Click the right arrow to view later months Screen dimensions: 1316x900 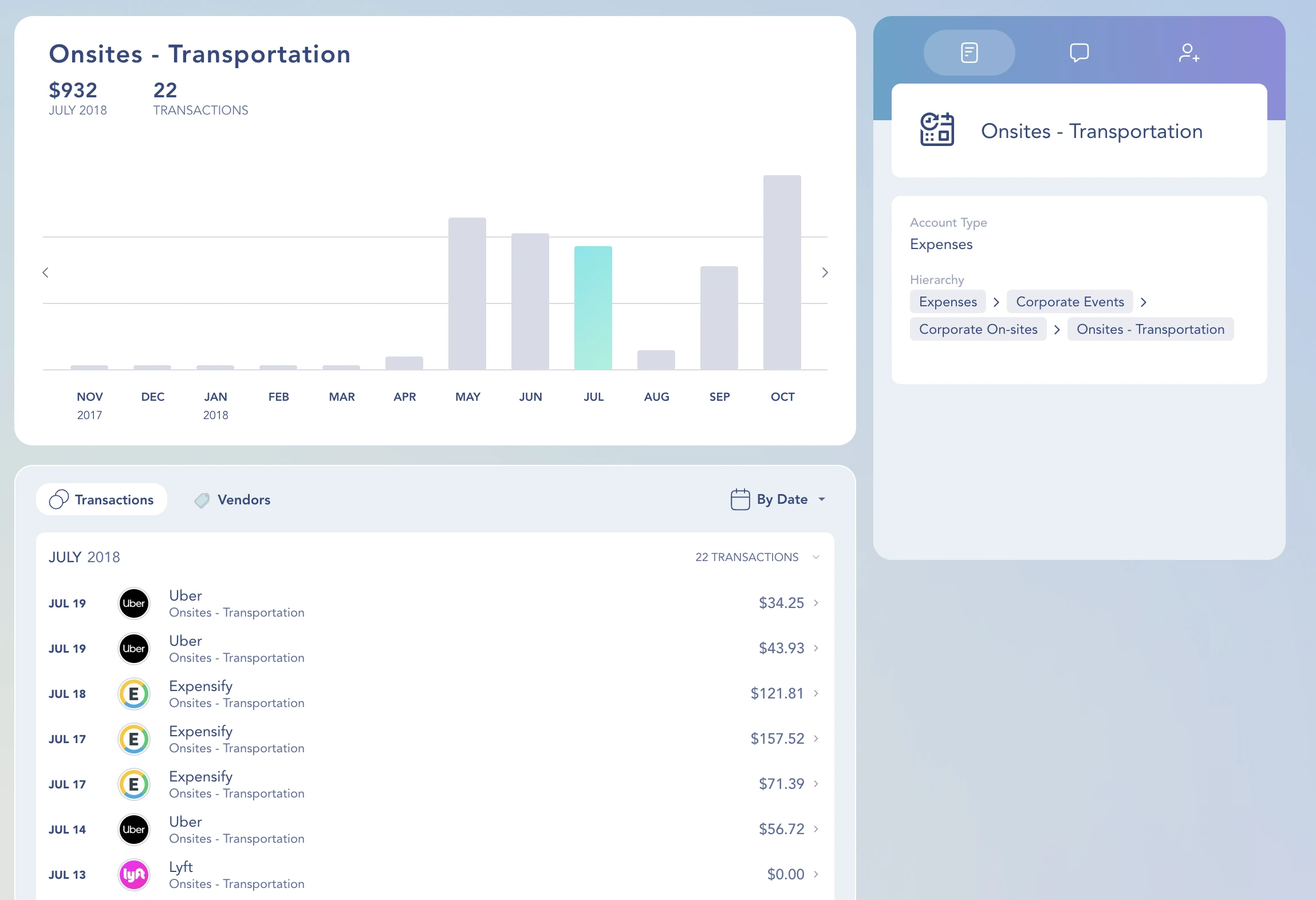(x=825, y=273)
